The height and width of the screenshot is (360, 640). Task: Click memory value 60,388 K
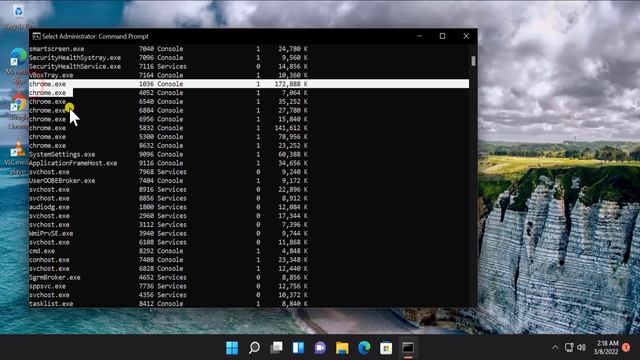pyautogui.click(x=293, y=155)
